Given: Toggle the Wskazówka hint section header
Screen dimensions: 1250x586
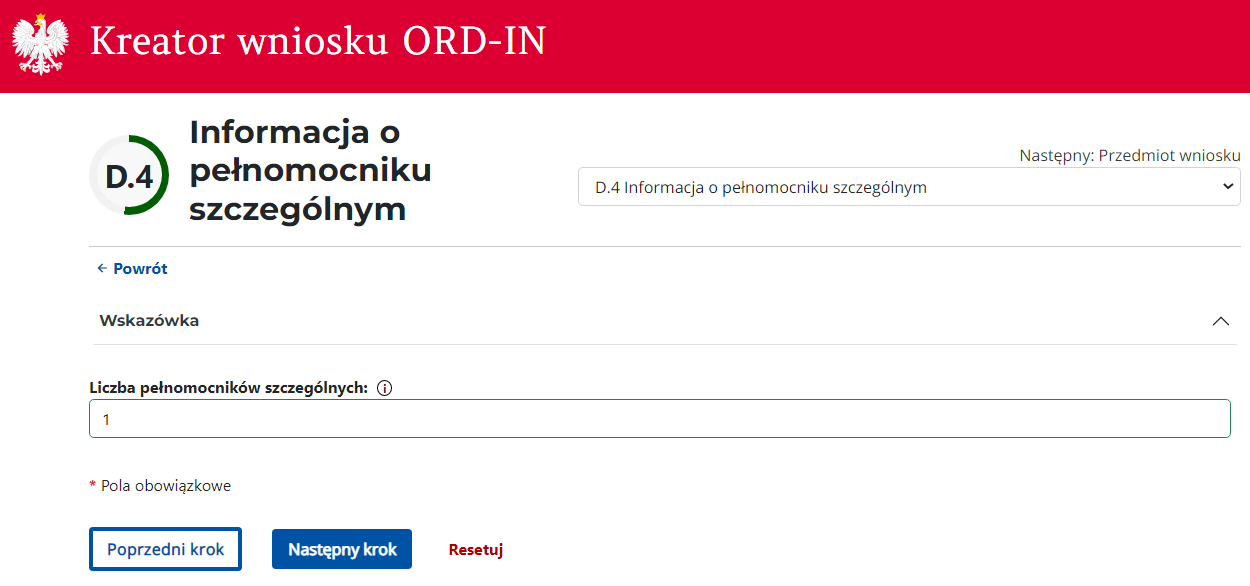Looking at the screenshot, I should coord(150,321).
